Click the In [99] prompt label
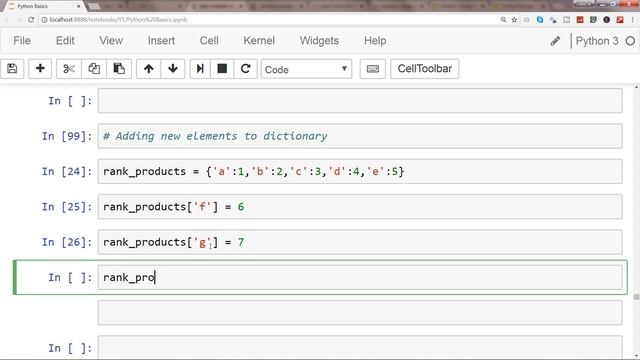 (x=67, y=136)
